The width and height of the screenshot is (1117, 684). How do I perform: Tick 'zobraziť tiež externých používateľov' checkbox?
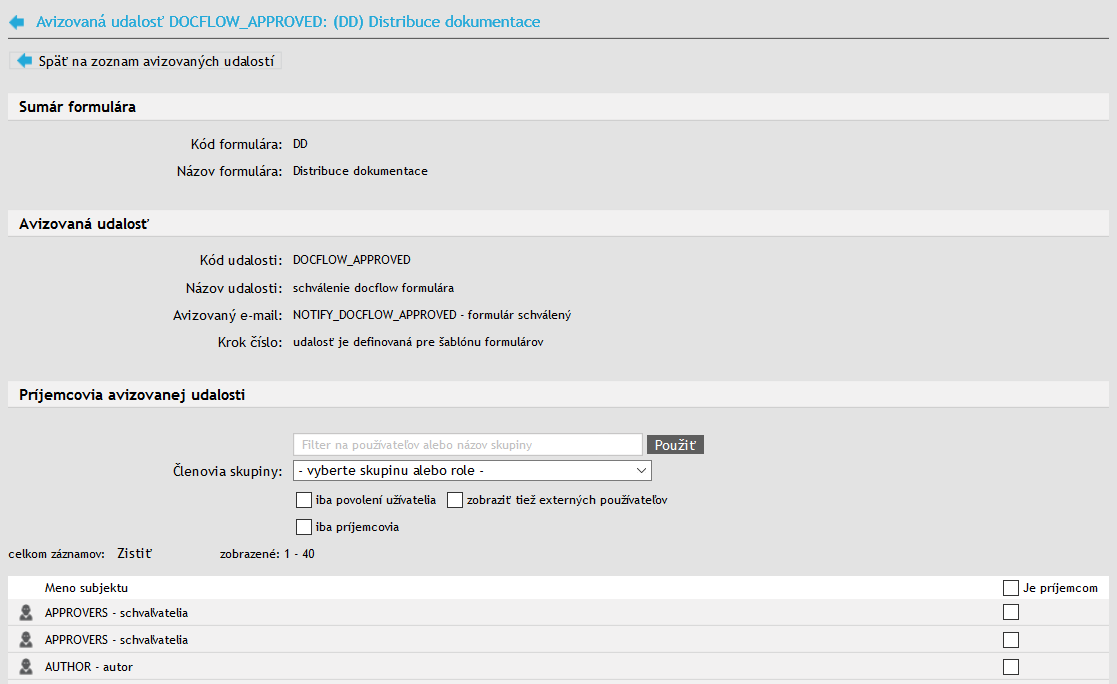(x=455, y=500)
